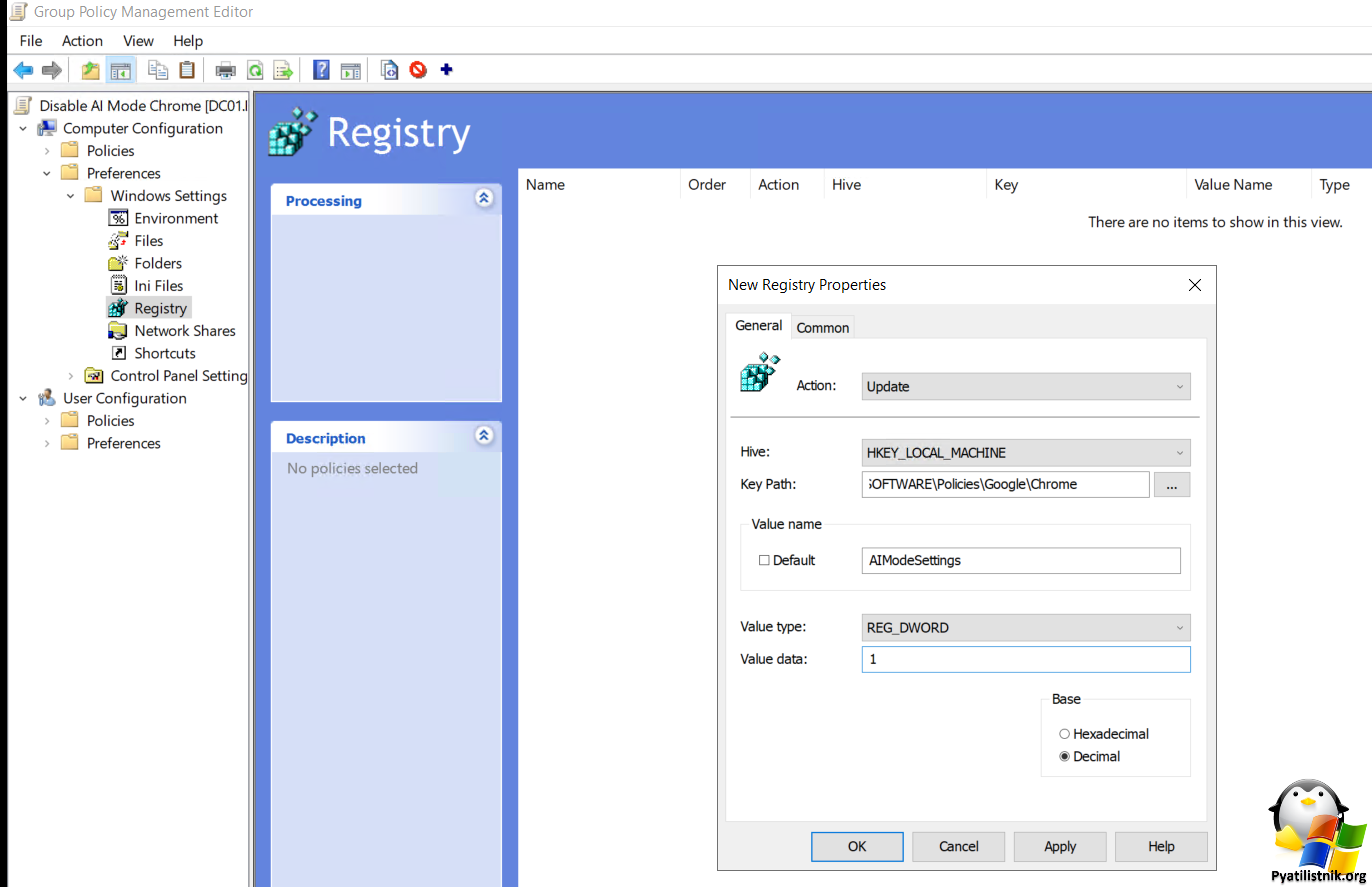Viewport: 1372px width, 887px height.
Task: Click the Apply button
Action: pos(1059,846)
